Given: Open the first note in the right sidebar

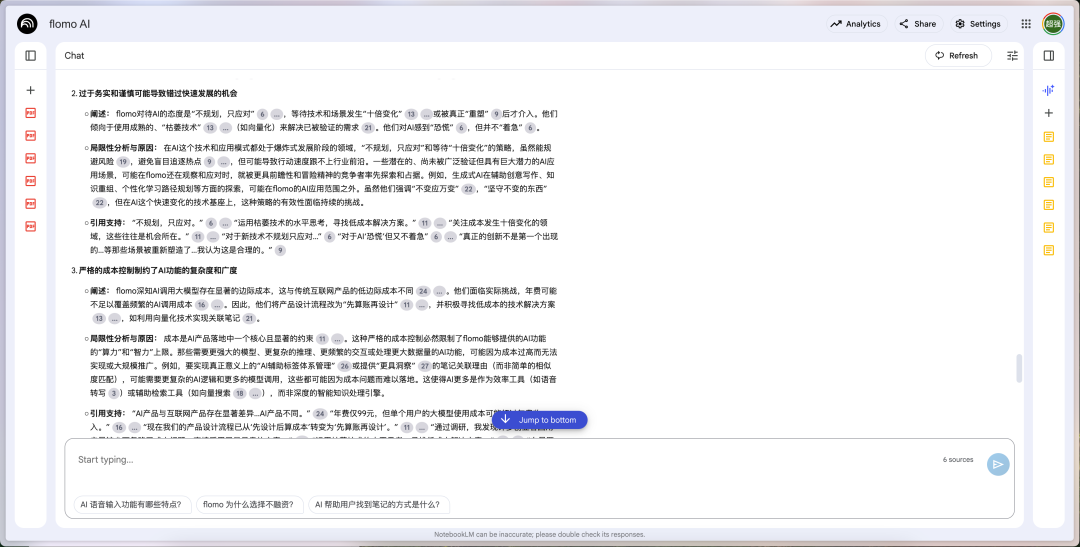Looking at the screenshot, I should [x=1048, y=137].
